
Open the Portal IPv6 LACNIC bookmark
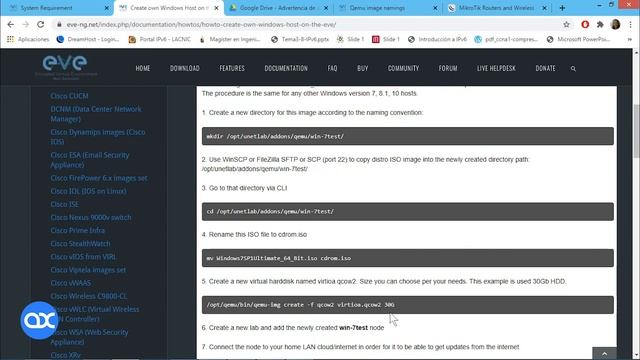[159, 39]
